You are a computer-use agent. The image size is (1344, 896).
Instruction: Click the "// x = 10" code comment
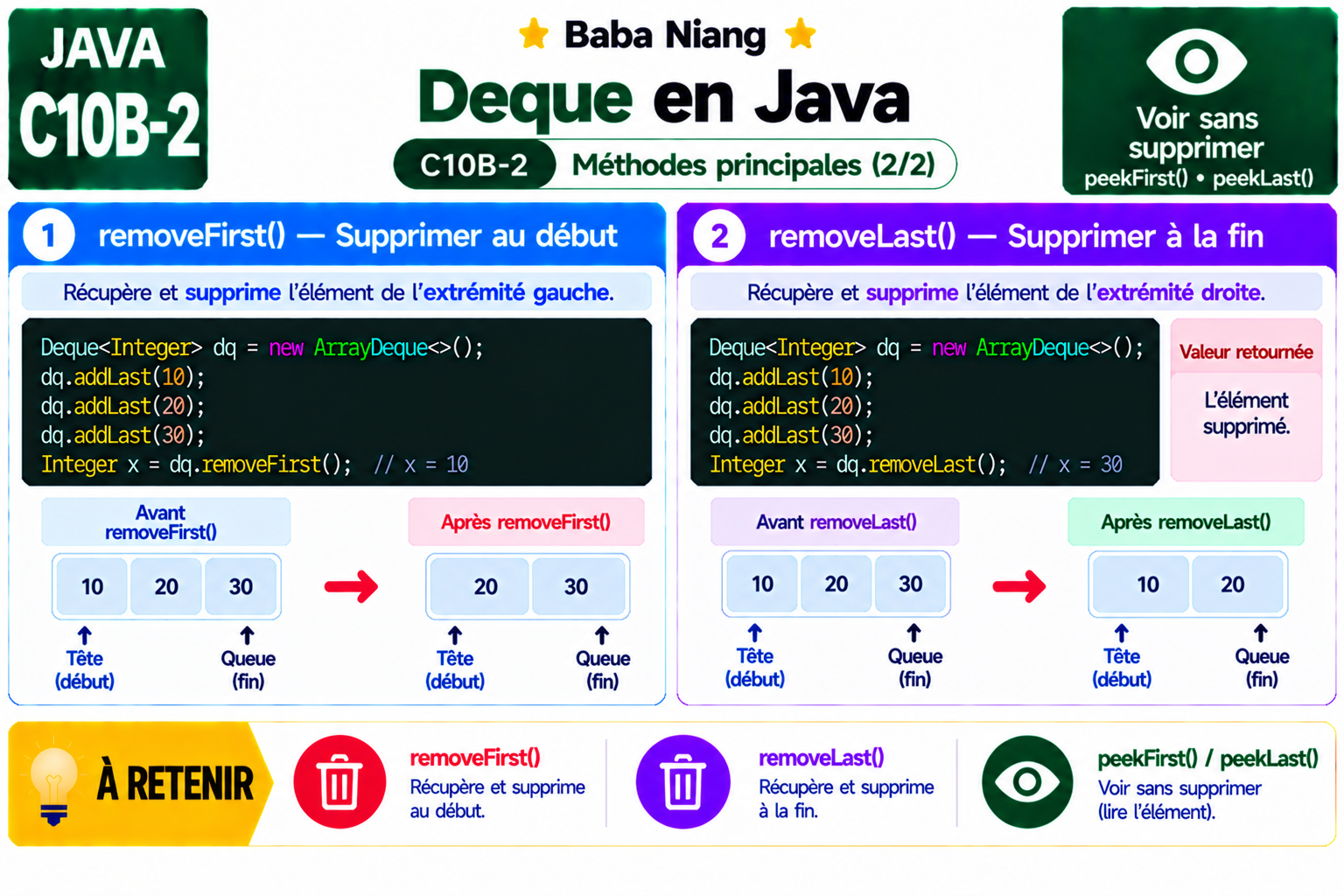click(x=421, y=465)
